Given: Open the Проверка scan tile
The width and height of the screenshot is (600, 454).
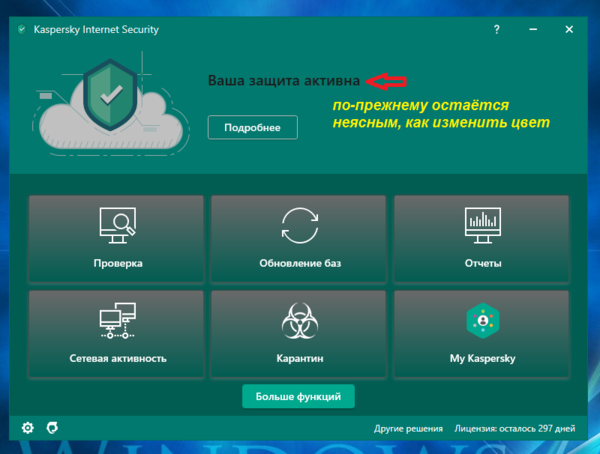Looking at the screenshot, I should (116, 239).
